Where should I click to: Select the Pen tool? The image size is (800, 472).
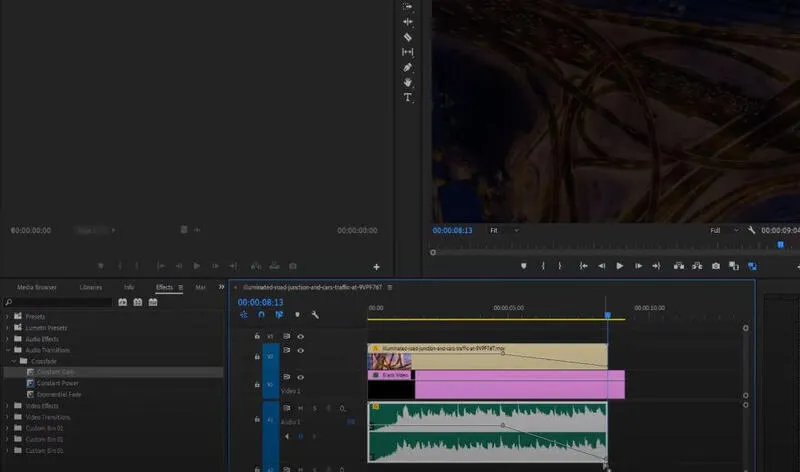coord(407,67)
